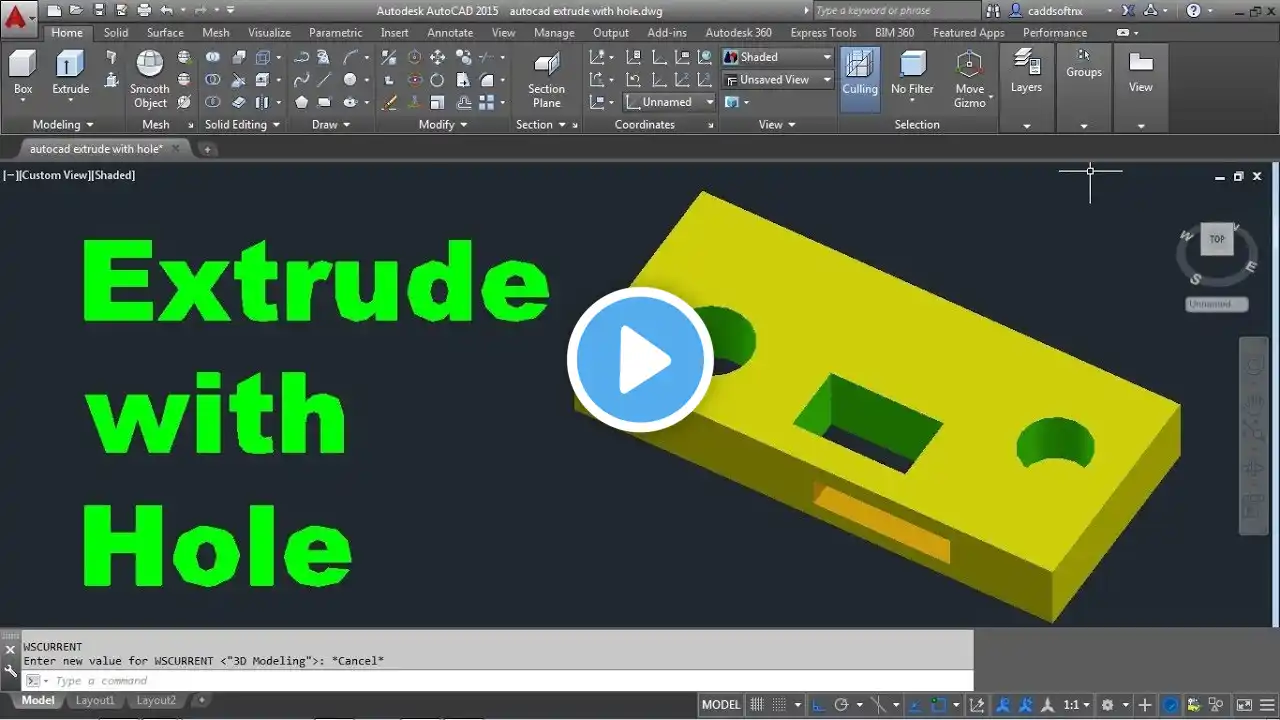Open the Unsaved View dropdown
Screen dimensions: 1280x720
pos(778,80)
